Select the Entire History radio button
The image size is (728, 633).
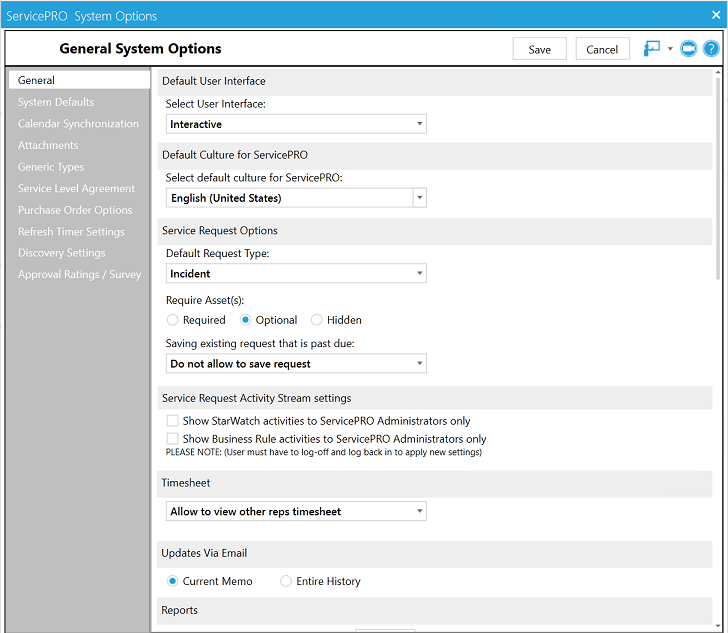(x=286, y=581)
